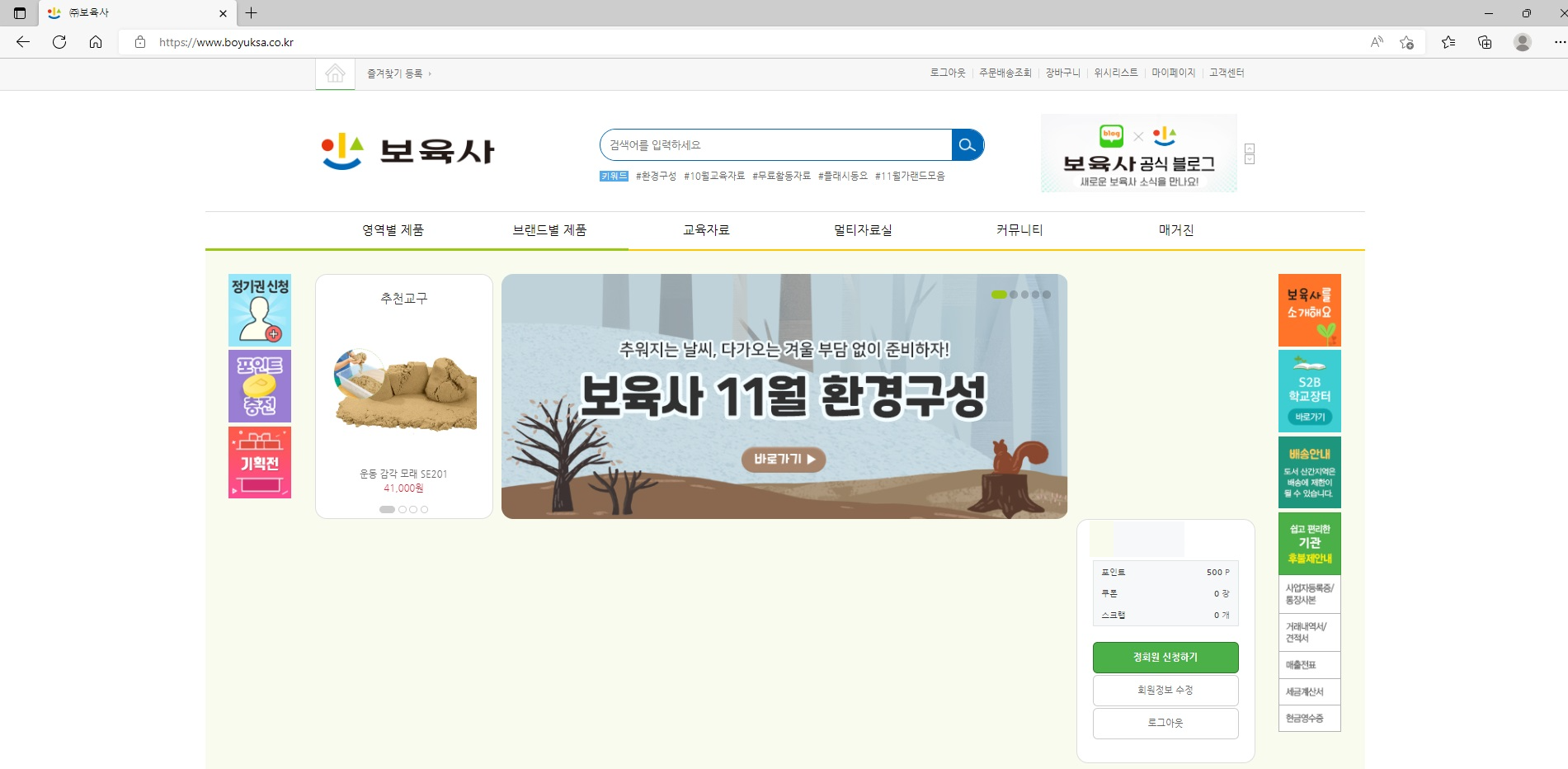
Task: Open the 마이페이지 link
Action: point(1174,73)
